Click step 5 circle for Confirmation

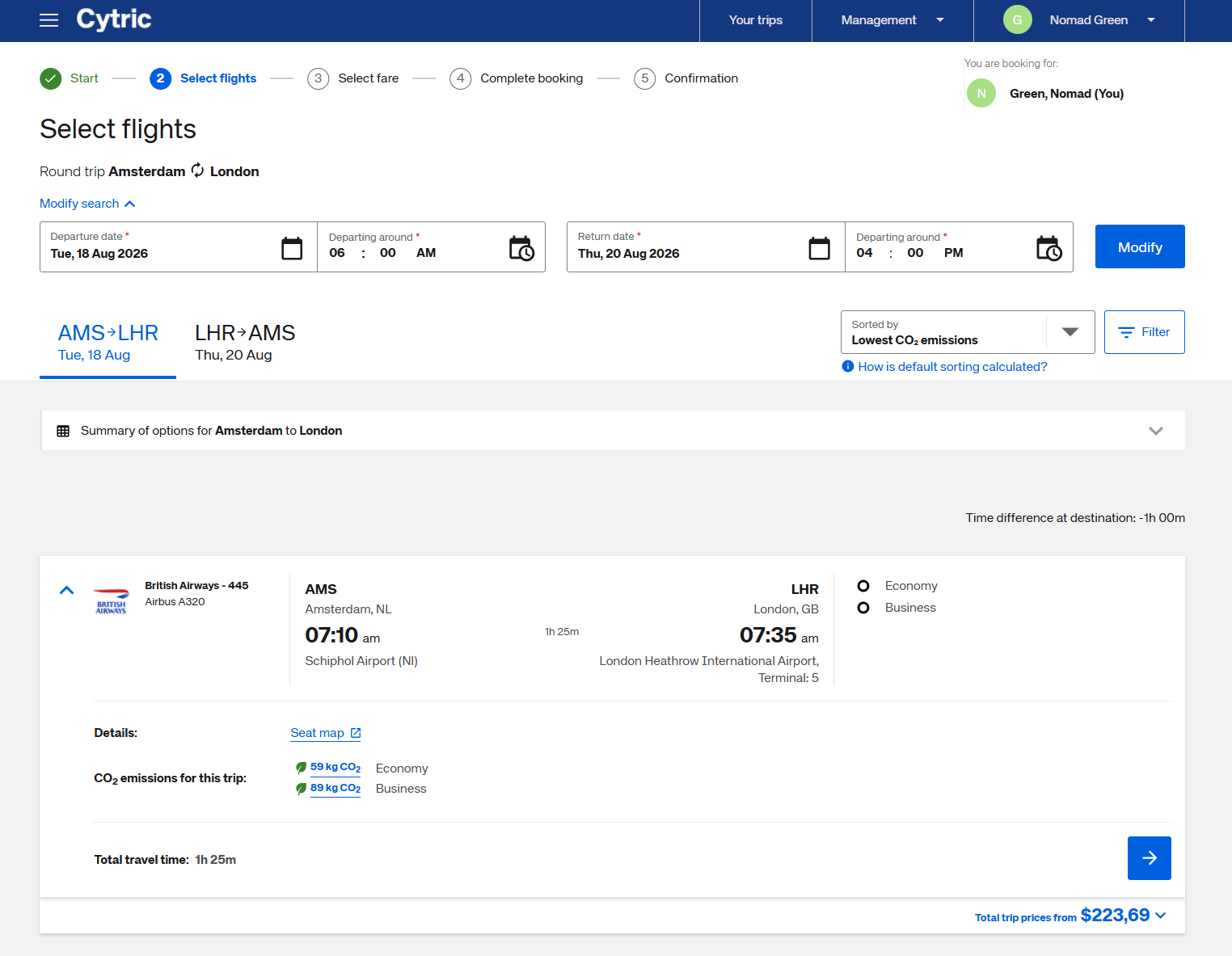(x=644, y=78)
